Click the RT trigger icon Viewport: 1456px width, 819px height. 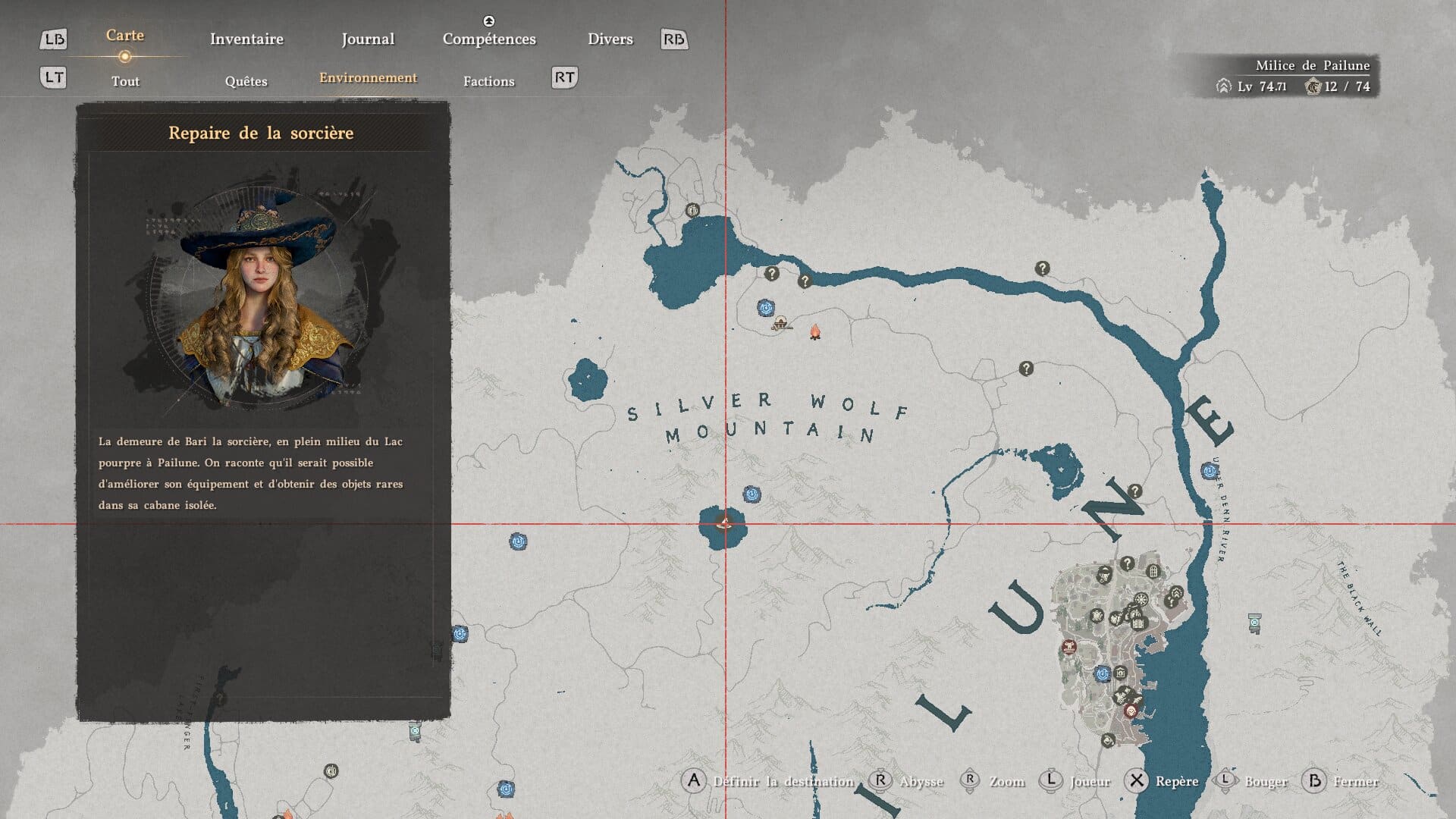click(564, 77)
